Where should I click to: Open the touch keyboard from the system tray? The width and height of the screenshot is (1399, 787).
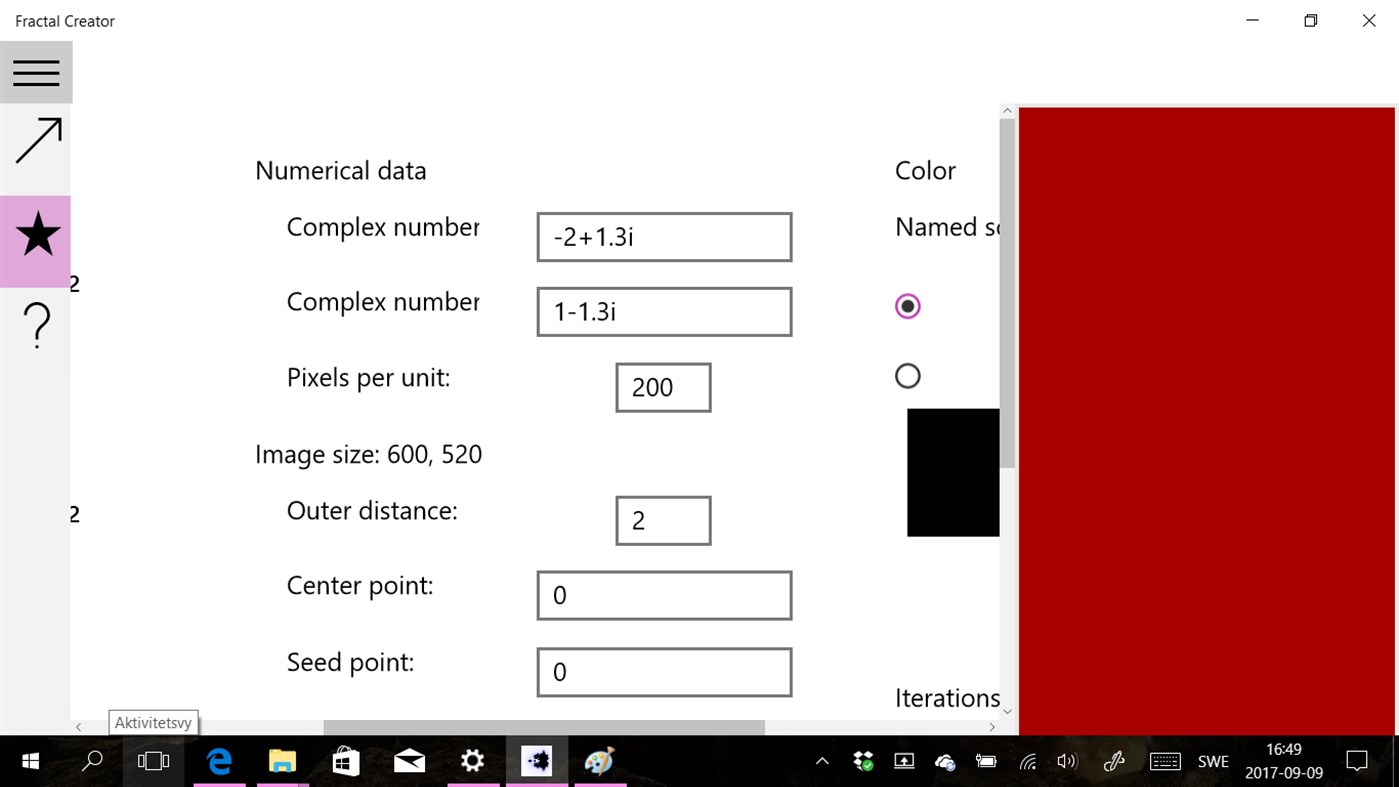point(1164,760)
